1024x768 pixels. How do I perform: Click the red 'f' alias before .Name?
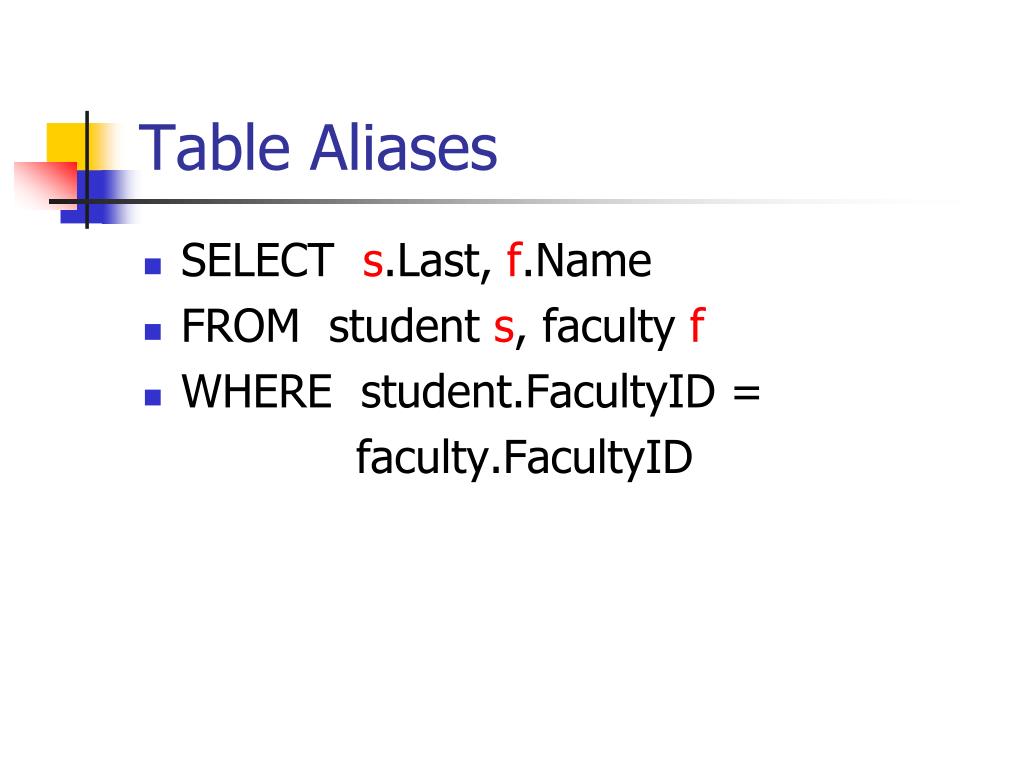513,261
